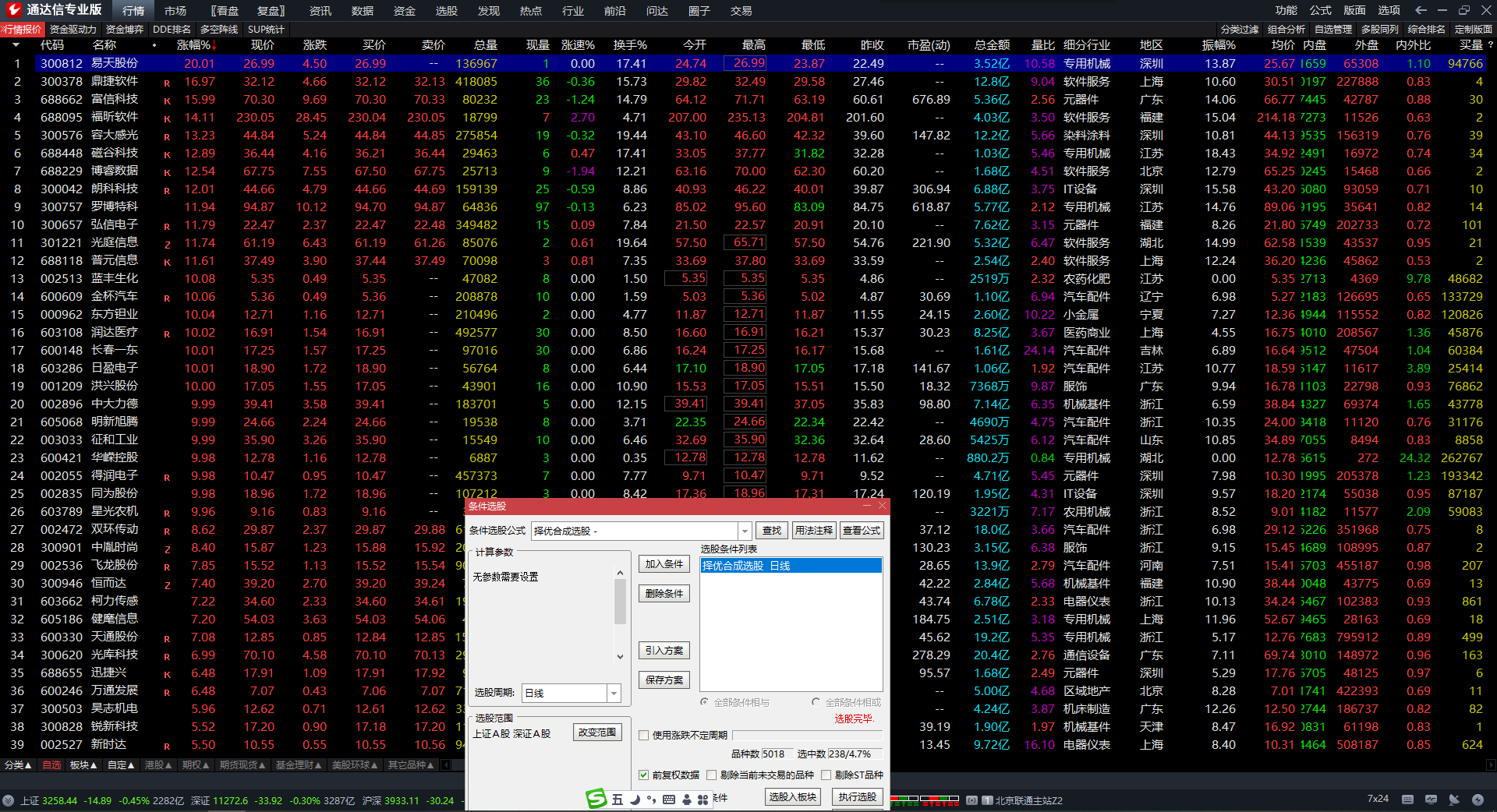Click the R marker next to 鼎捷软件
Image resolution: width=1497 pixels, height=812 pixels.
point(167,83)
